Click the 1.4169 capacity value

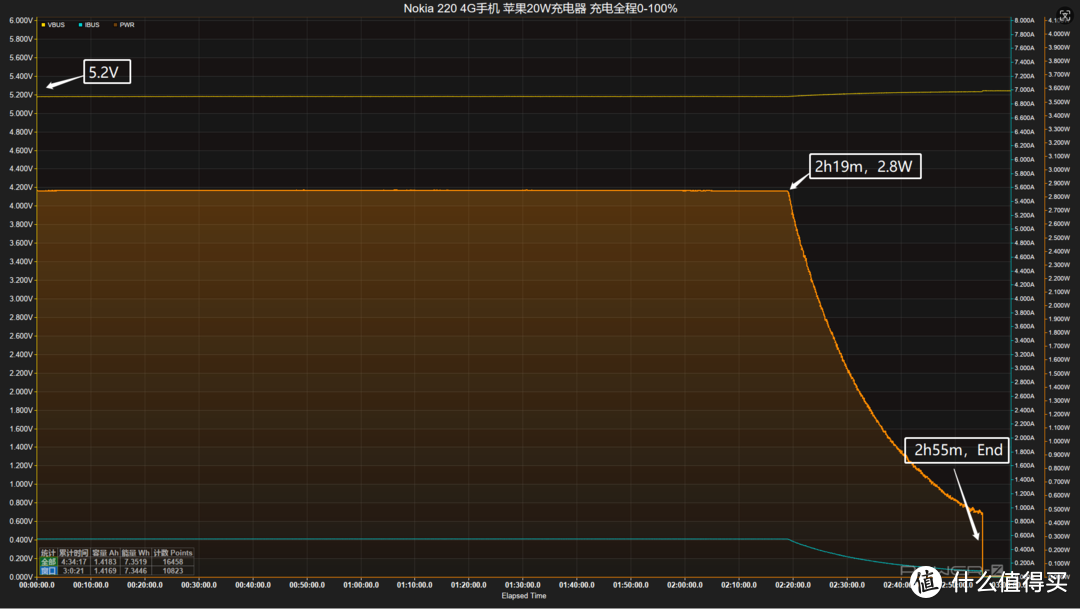click(105, 571)
